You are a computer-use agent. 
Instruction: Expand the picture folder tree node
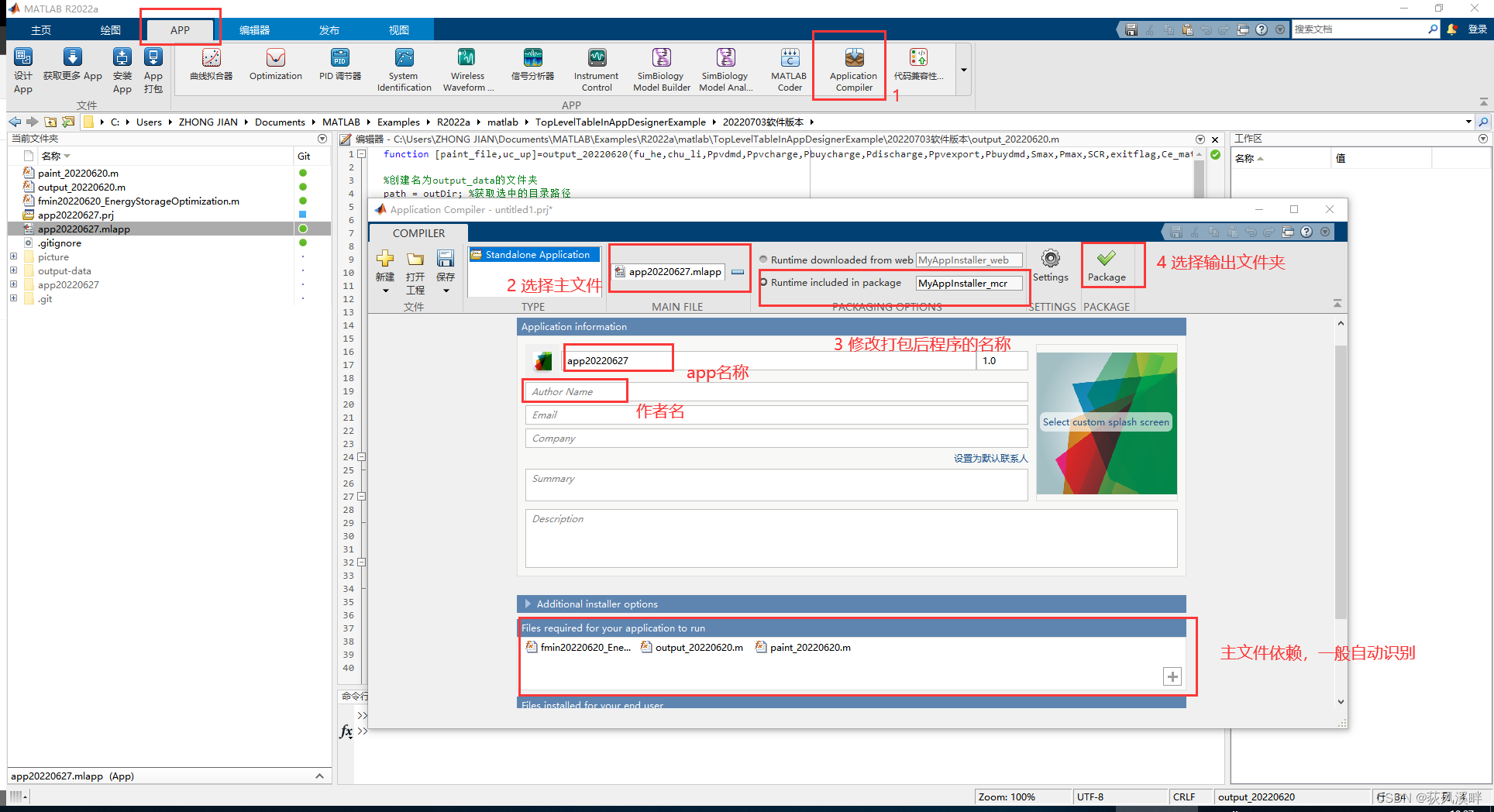coord(13,256)
